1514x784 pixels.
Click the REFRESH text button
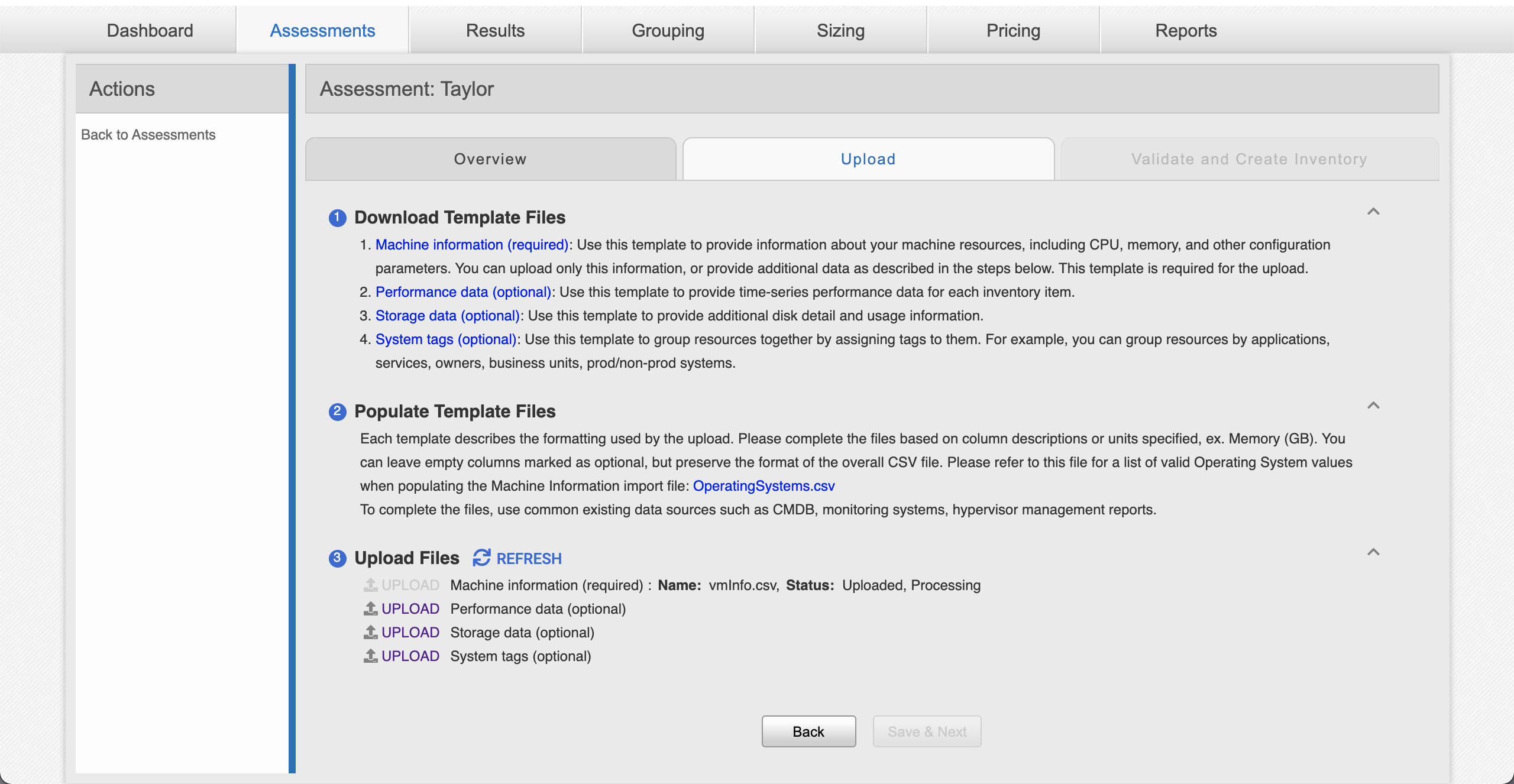(530, 558)
